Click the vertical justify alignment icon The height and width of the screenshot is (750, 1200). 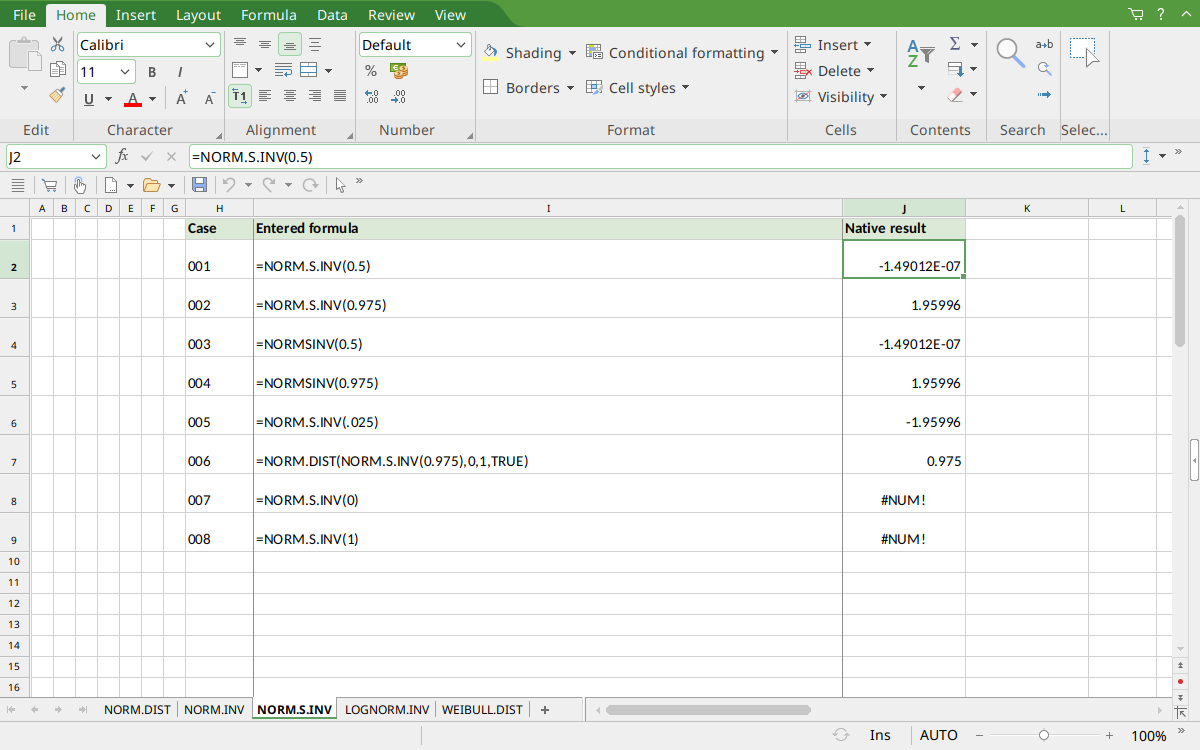point(315,44)
